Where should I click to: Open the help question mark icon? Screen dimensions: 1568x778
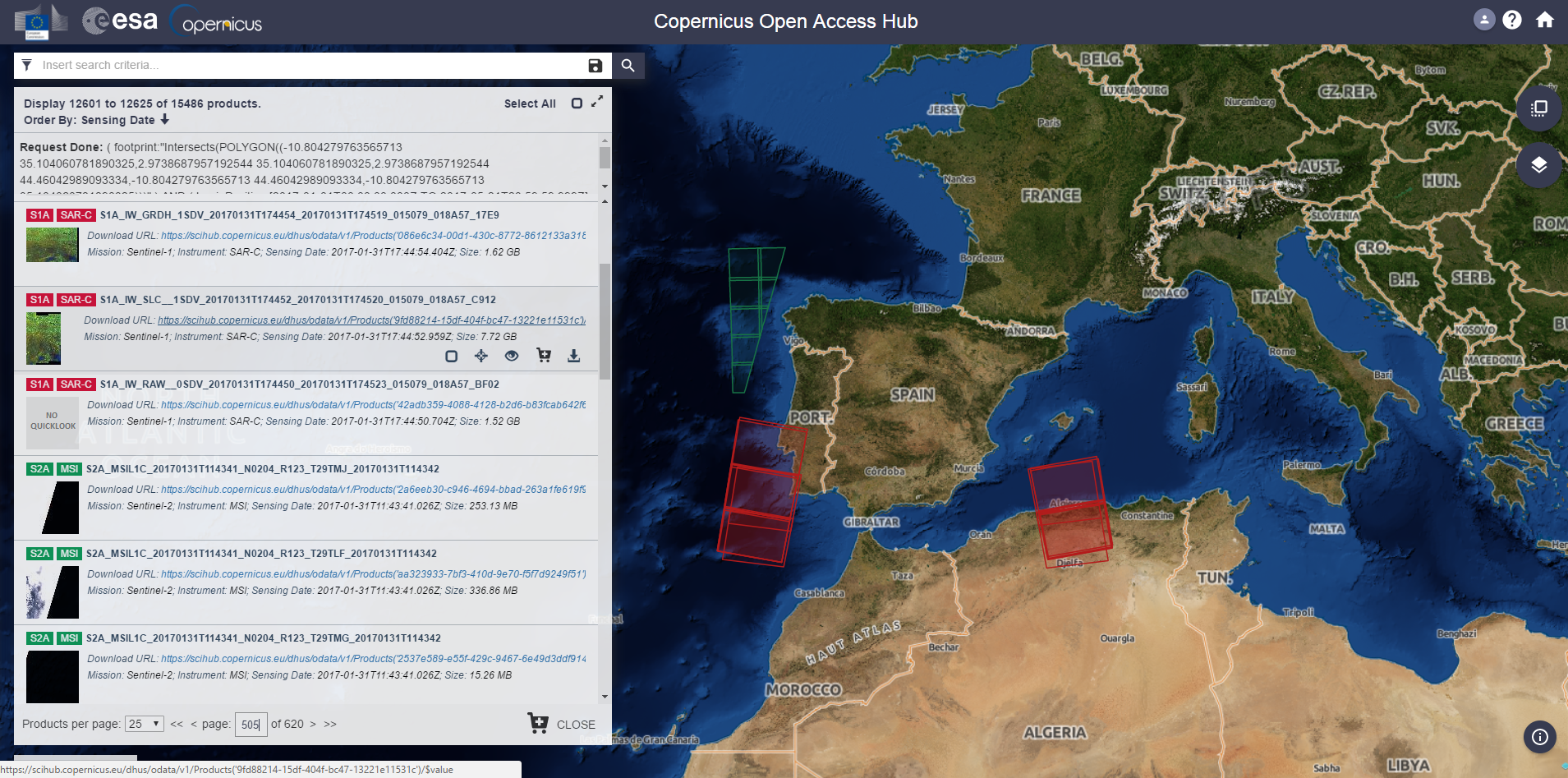(1512, 20)
